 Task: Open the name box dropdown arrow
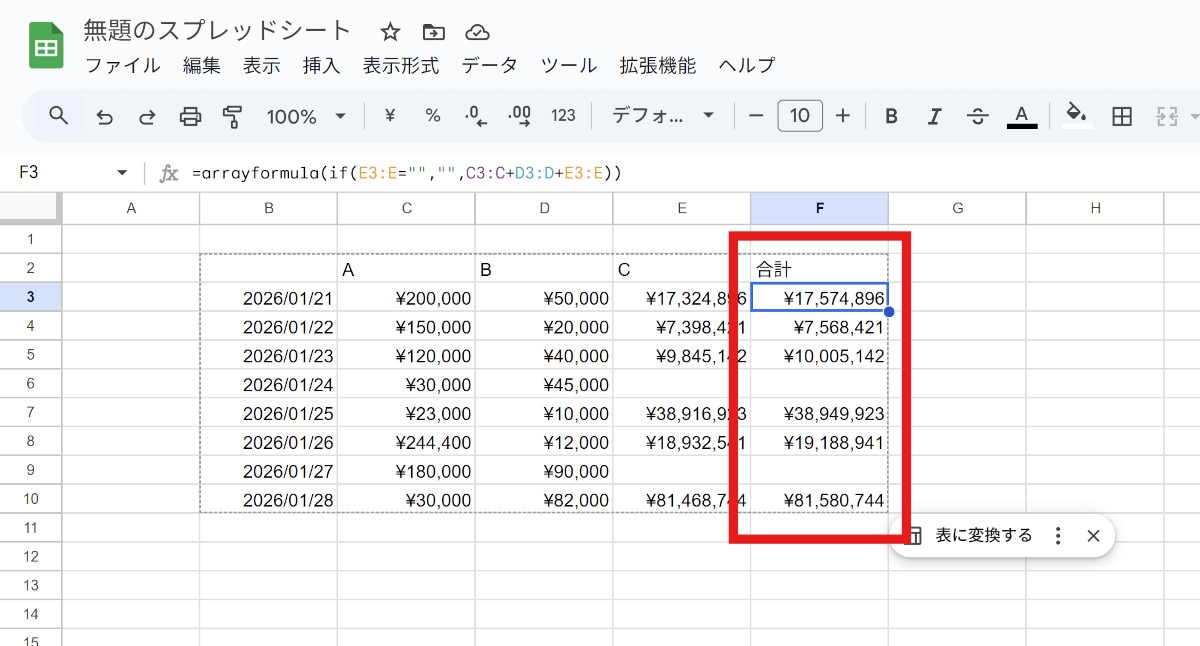click(x=122, y=173)
